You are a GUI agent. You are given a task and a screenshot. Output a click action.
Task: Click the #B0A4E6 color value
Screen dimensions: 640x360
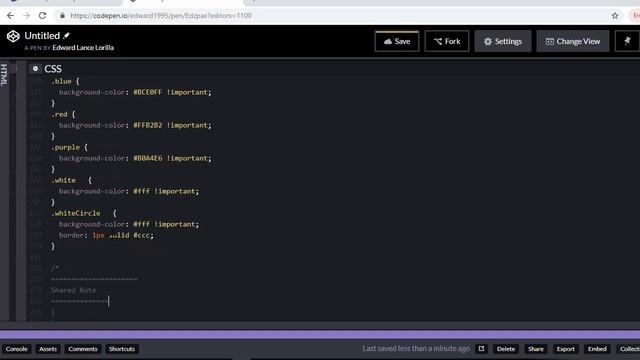pos(148,158)
